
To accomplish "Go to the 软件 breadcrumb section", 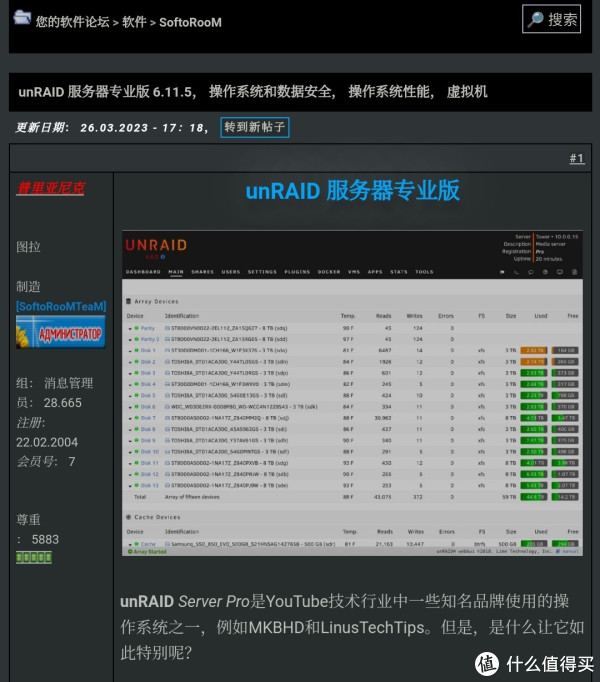I will tap(134, 21).
